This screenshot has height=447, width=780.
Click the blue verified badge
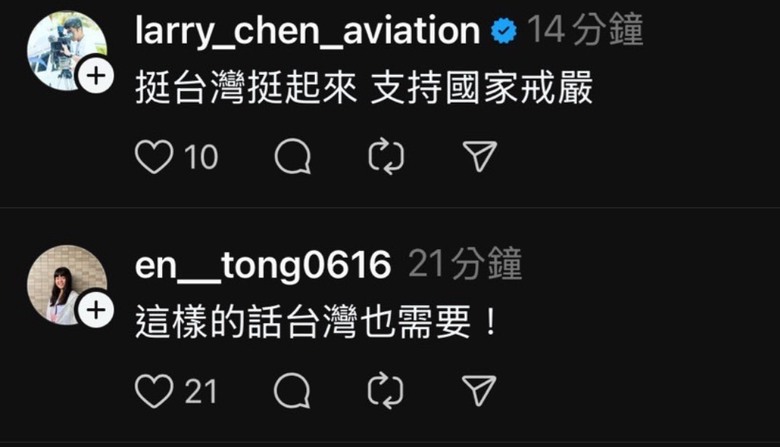[x=503, y=31]
